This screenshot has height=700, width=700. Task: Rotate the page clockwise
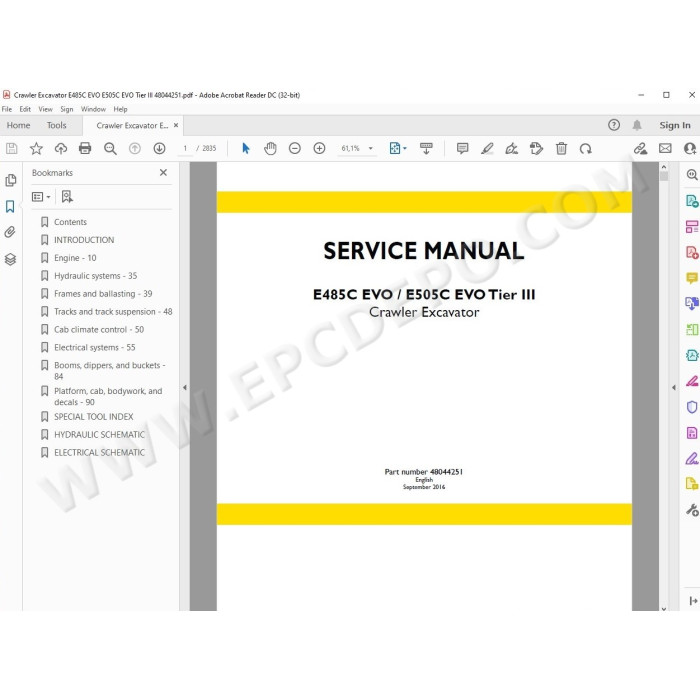[x=586, y=148]
